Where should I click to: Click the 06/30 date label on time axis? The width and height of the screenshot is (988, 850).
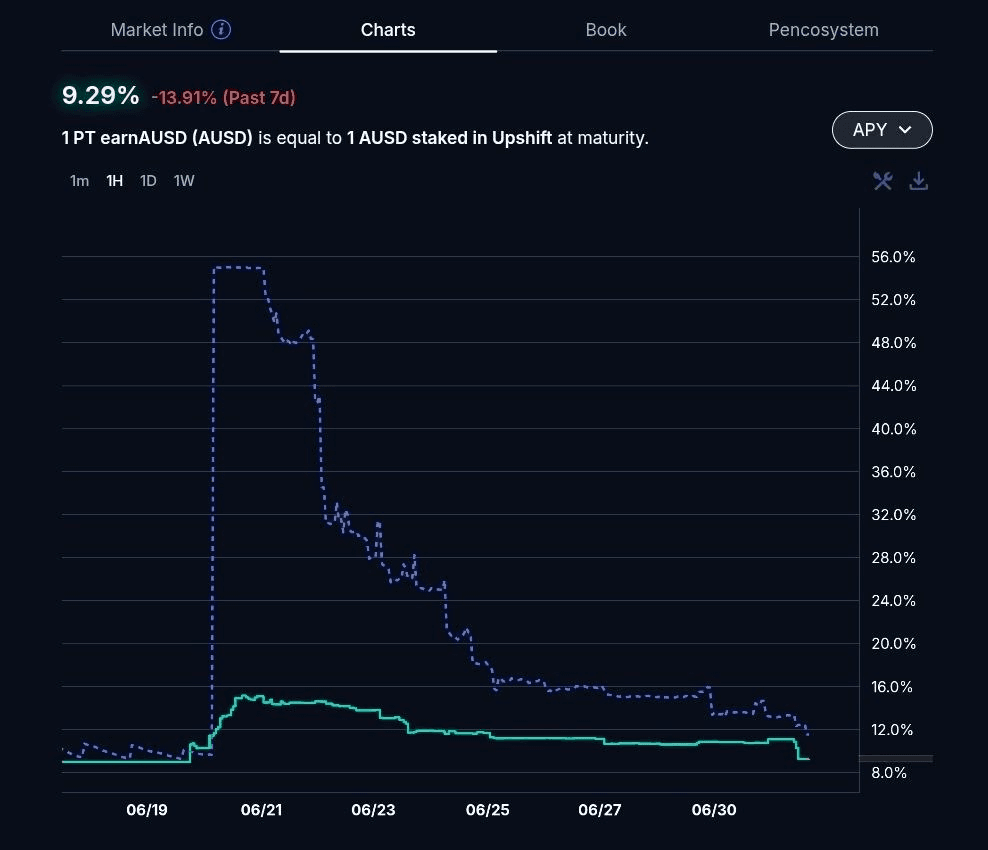[714, 810]
